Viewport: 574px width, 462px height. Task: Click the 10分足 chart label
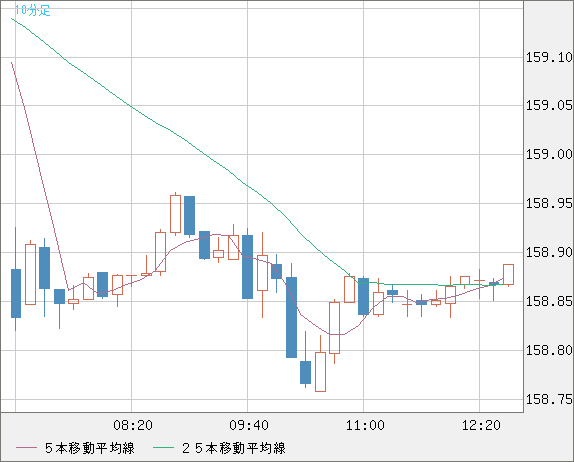(x=32, y=10)
